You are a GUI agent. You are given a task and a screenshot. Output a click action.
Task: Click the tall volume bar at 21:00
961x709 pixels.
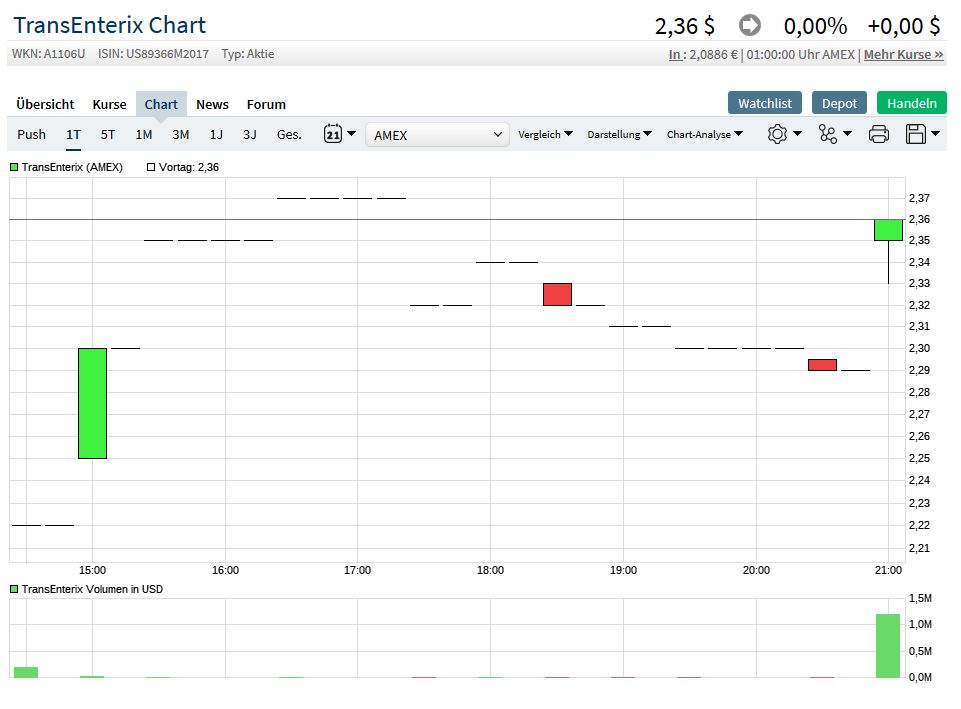888,645
